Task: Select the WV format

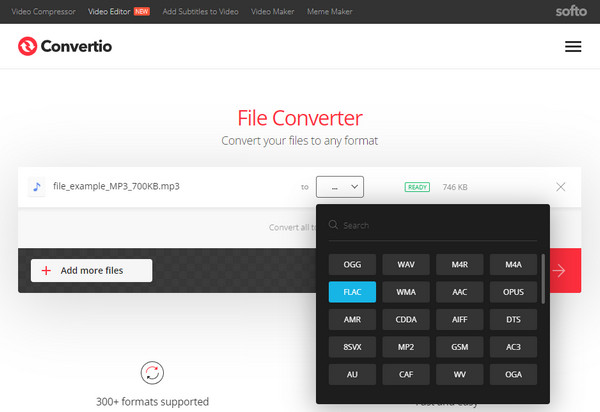Action: tap(460, 375)
